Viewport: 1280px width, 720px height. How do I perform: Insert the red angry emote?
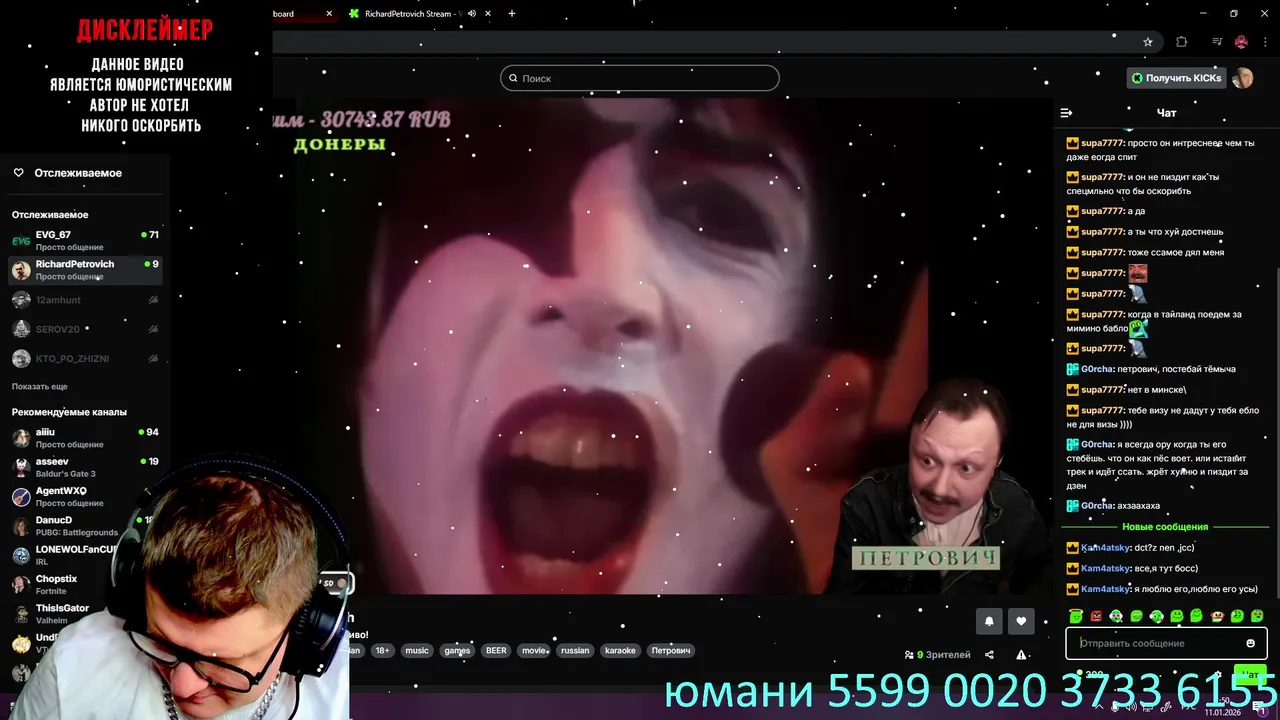1096,616
